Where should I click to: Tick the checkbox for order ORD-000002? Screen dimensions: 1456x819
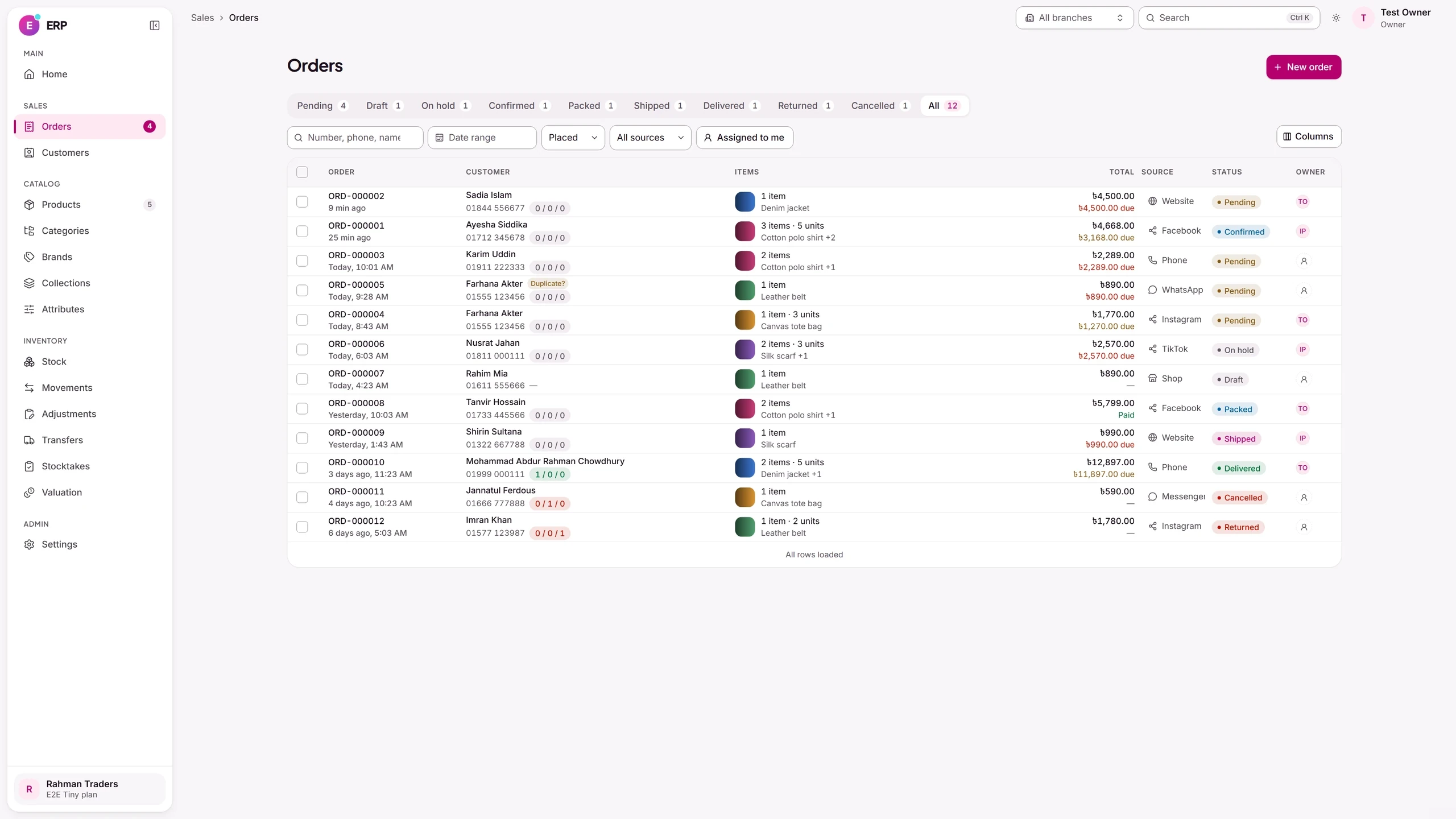[x=302, y=202]
